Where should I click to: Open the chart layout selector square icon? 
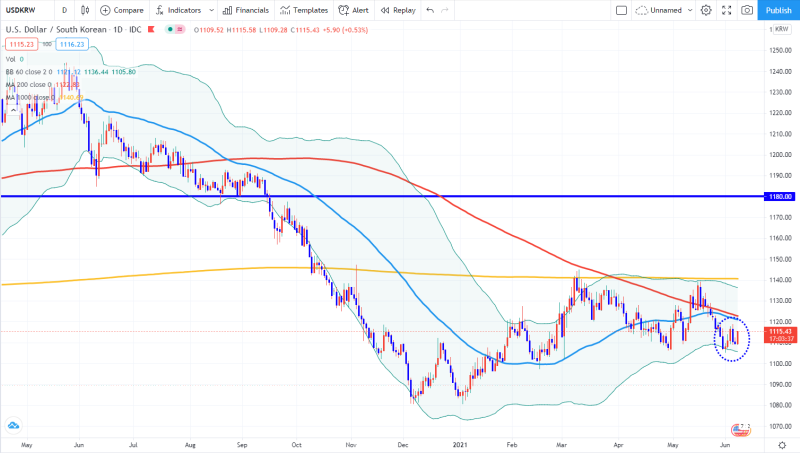[621, 10]
